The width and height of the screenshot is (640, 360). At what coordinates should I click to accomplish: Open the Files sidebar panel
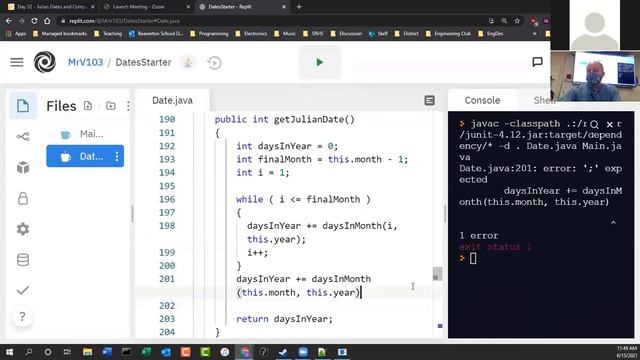(23, 106)
